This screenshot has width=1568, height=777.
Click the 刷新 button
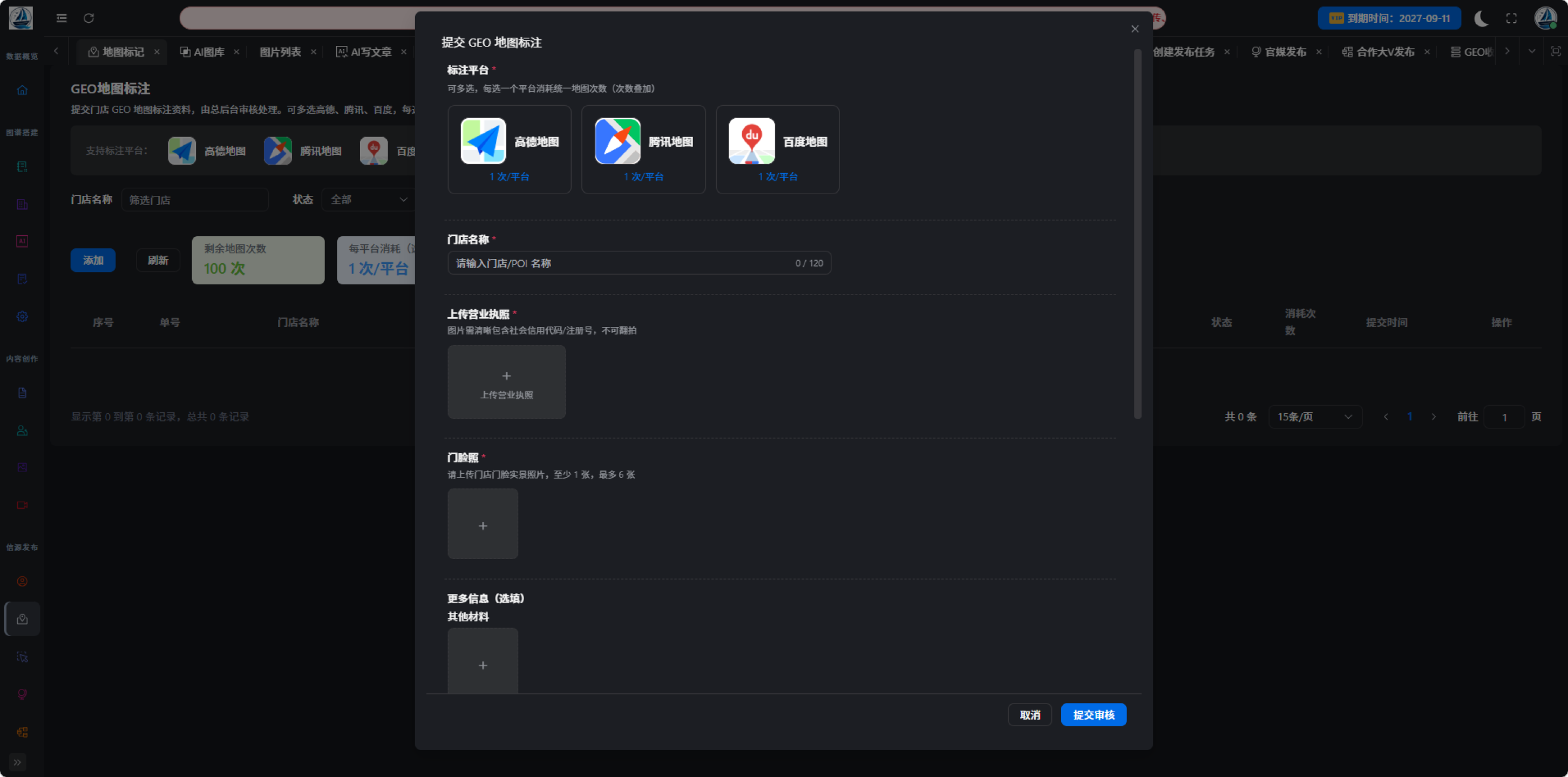158,261
